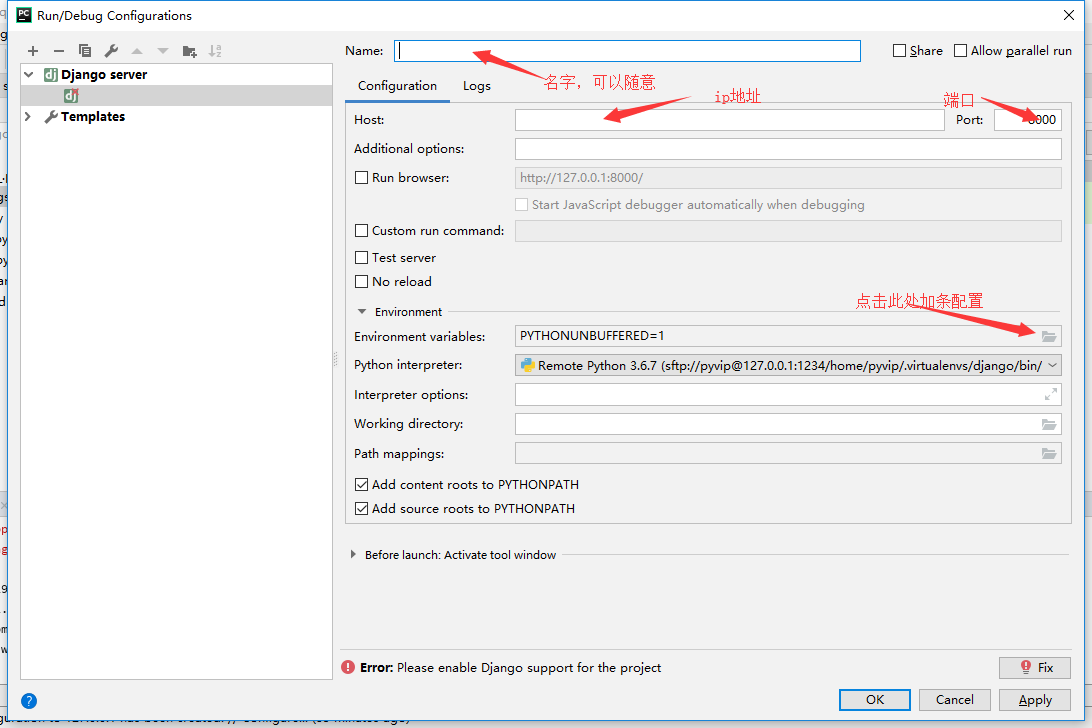Add a new run configuration with the plus icon
The image size is (1092, 728).
pos(32,50)
